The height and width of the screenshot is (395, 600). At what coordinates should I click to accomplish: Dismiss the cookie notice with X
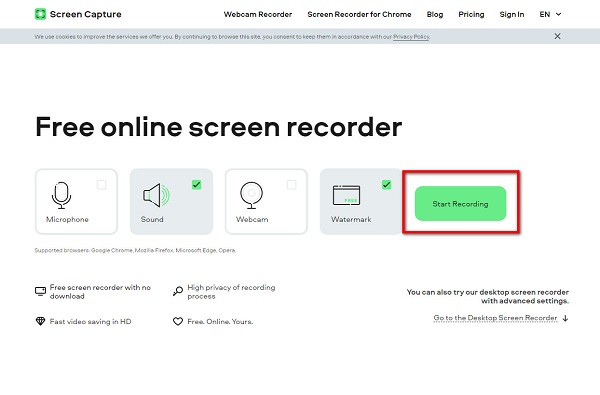pyautogui.click(x=558, y=36)
